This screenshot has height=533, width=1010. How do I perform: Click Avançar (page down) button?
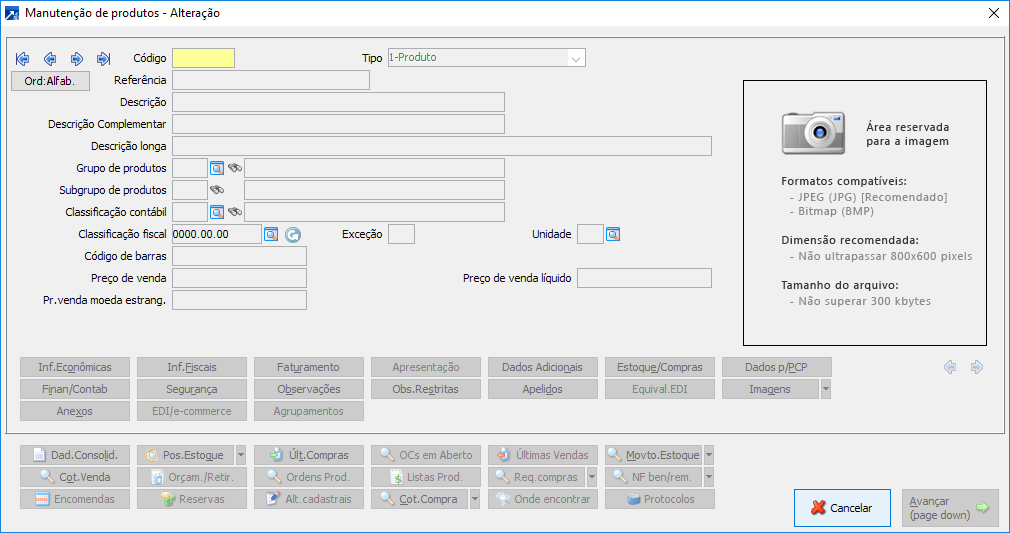(x=950, y=508)
